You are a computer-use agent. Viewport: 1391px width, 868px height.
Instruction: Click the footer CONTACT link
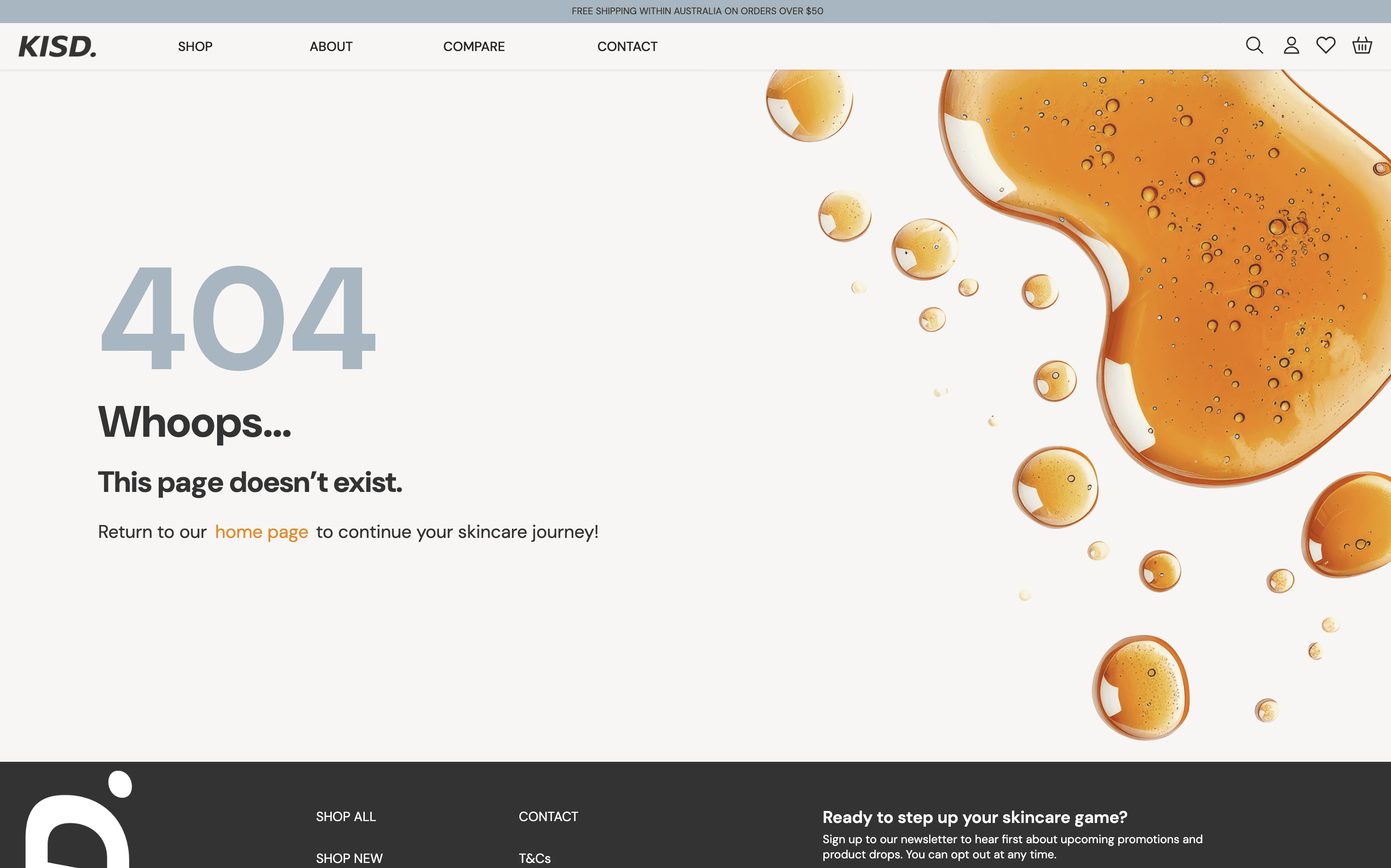click(x=548, y=817)
